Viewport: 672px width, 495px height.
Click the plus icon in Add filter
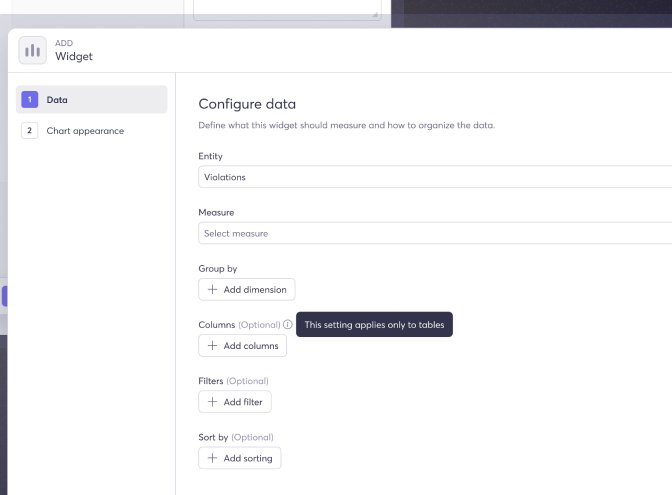click(212, 402)
